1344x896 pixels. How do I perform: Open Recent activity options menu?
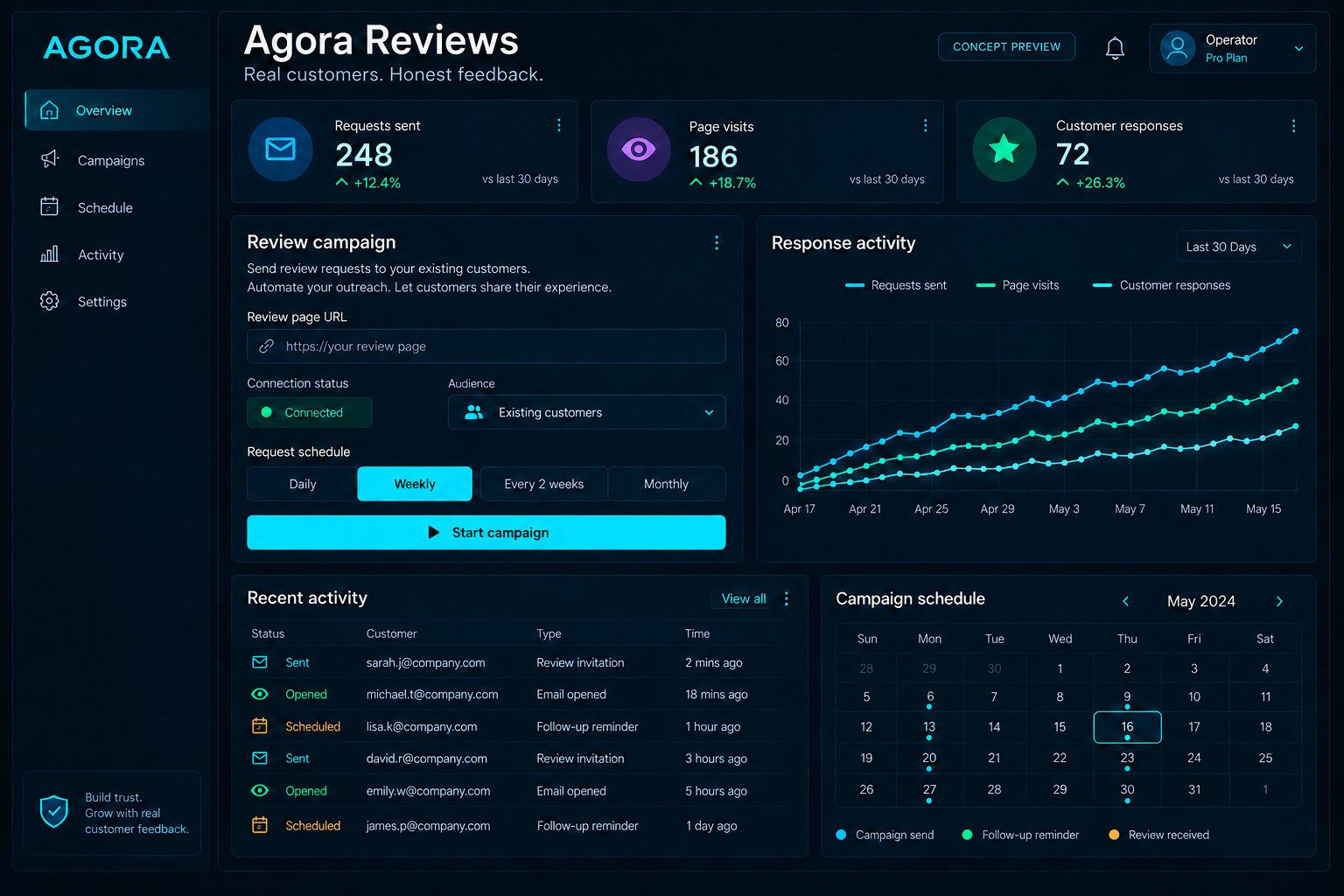click(x=787, y=598)
